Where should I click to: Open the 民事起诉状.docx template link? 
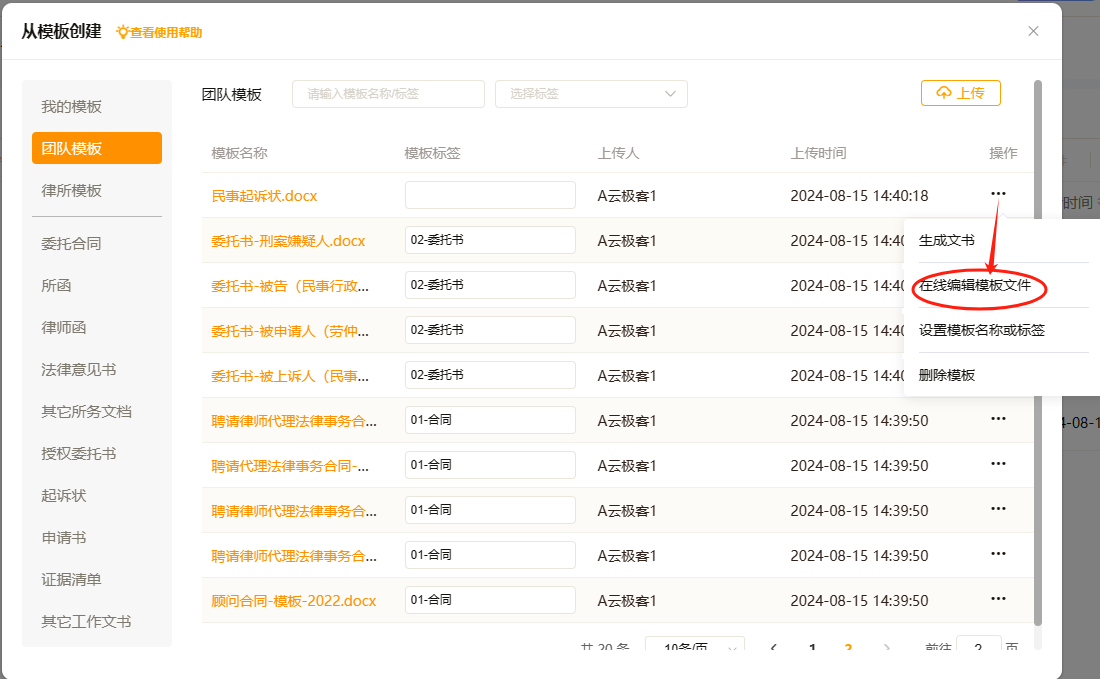coord(264,196)
